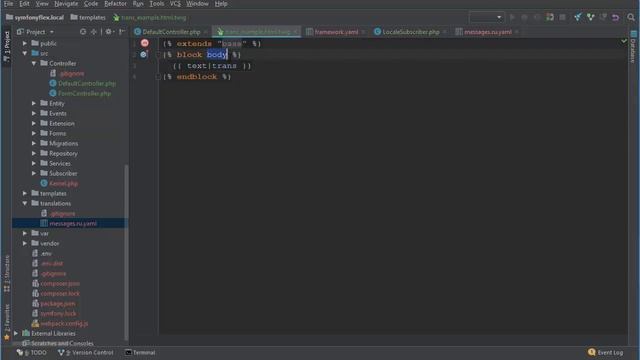The width and height of the screenshot is (640, 360).
Task: Click the VCS update project icon
Action: 578,18
